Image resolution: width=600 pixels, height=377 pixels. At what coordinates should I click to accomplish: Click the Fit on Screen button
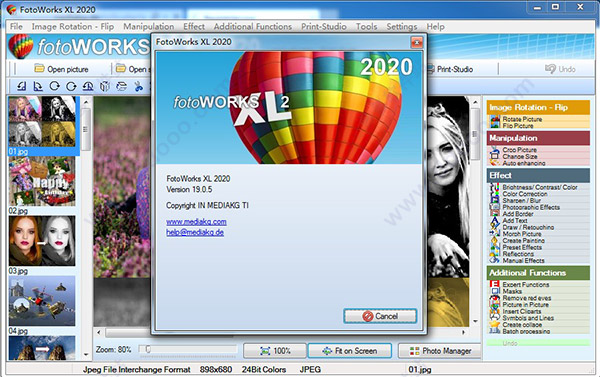click(350, 351)
